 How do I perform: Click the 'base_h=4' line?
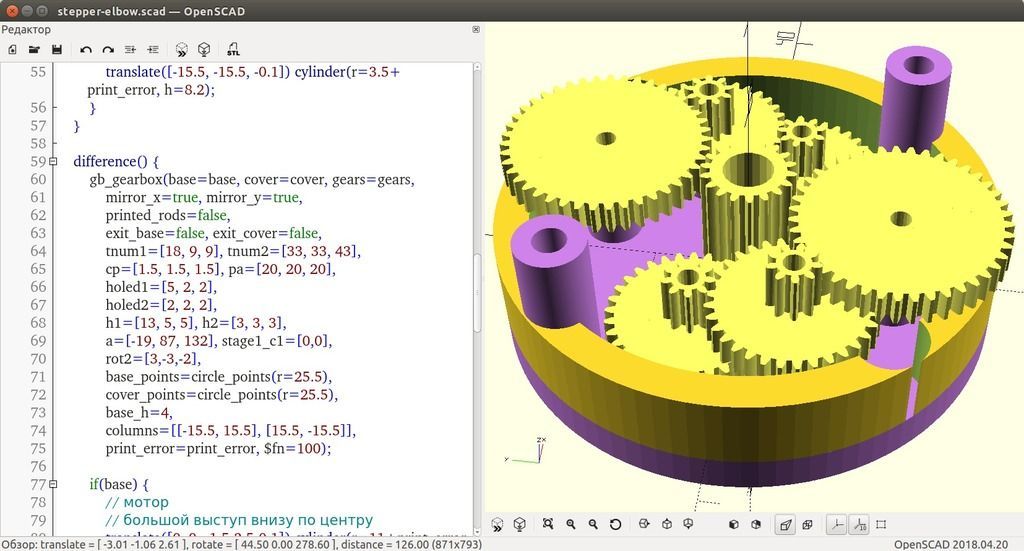[139, 413]
